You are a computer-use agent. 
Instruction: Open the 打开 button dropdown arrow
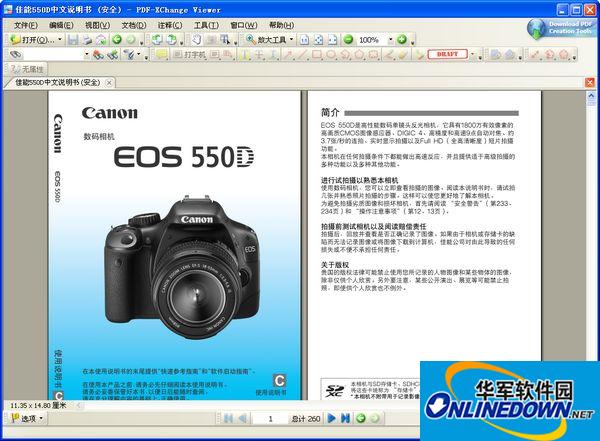pyautogui.click(x=60, y=39)
